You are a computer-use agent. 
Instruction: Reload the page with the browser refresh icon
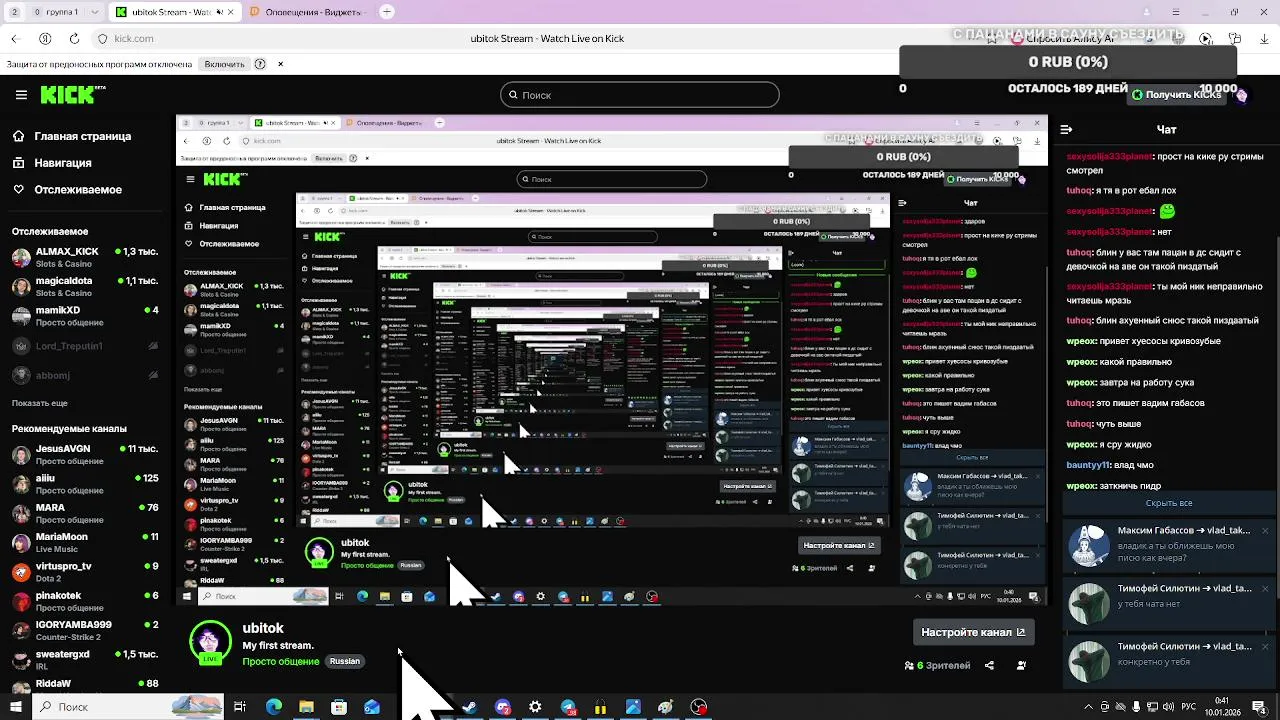tap(74, 38)
